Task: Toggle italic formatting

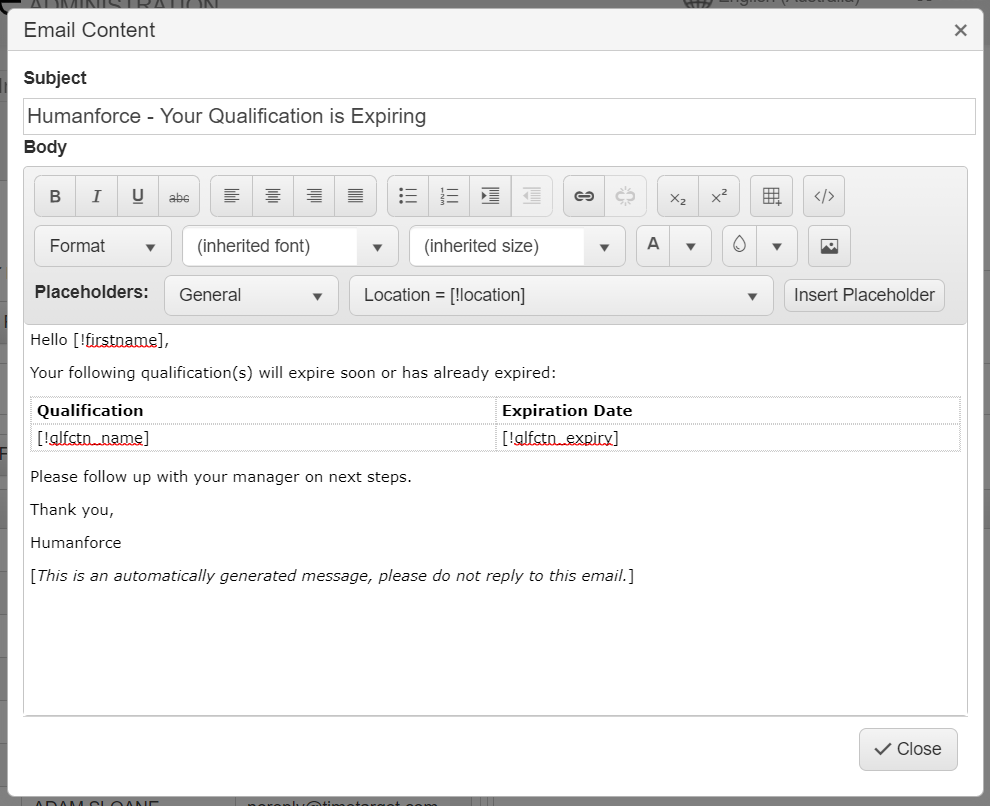Action: (x=97, y=196)
